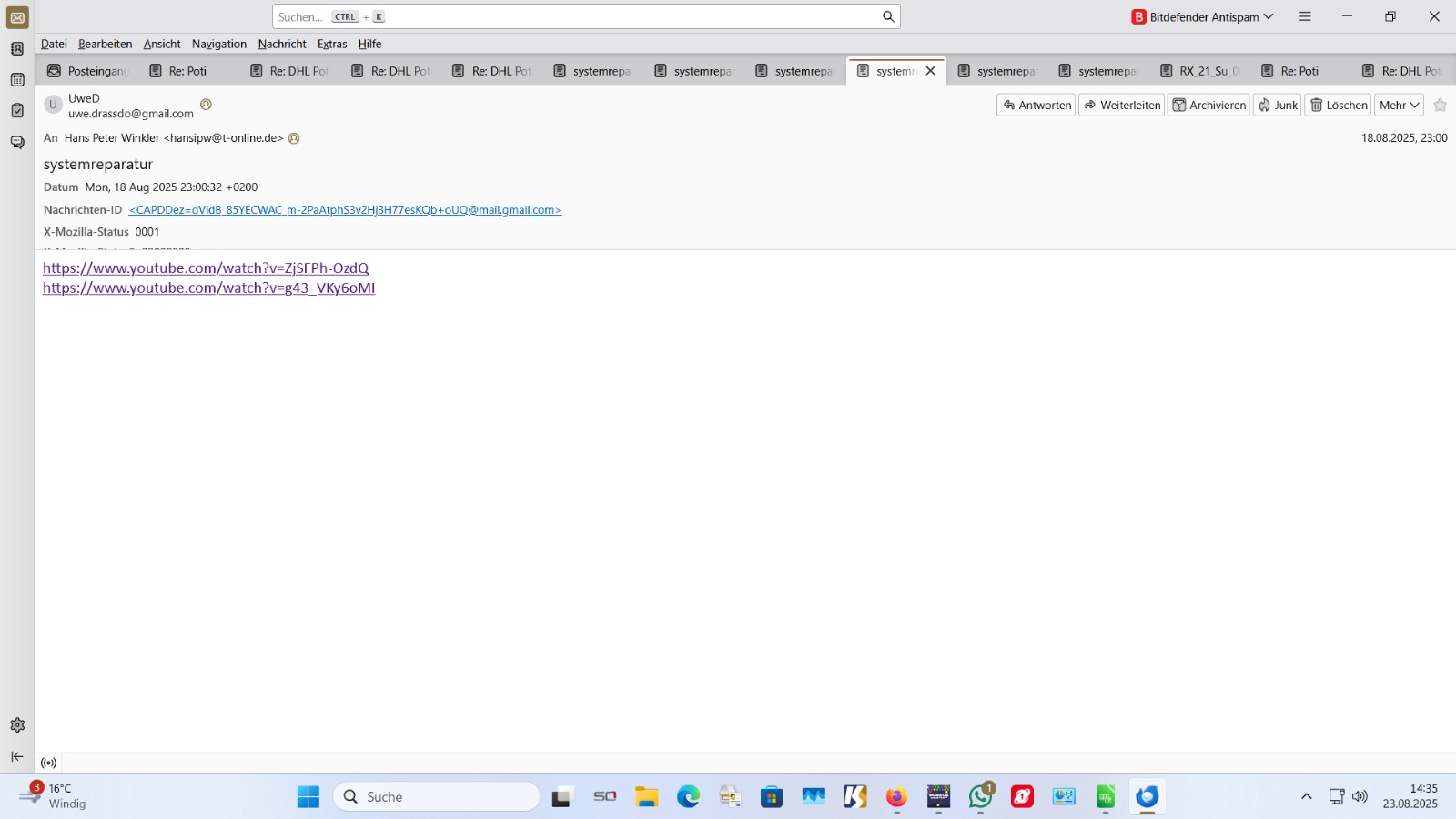The width and height of the screenshot is (1456, 819).
Task: Click the magnifier icon in the search bar
Action: (888, 16)
